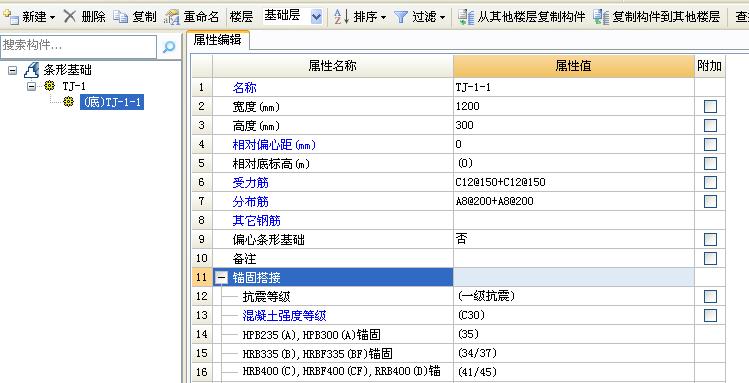Click the gear icon beside (底)TJ-1-1

point(69,102)
